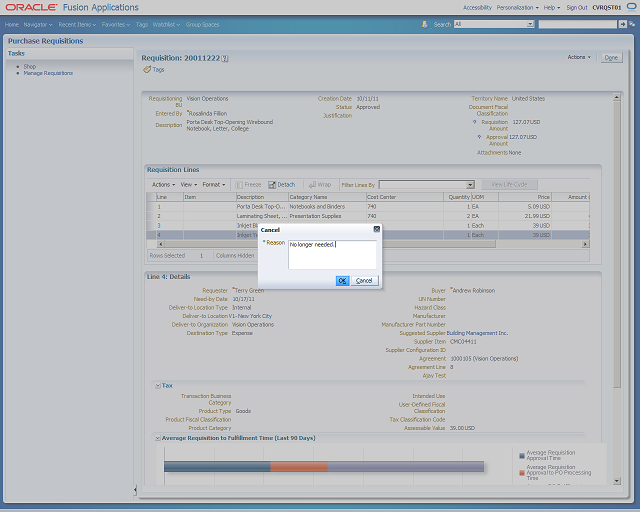This screenshot has height=512, width=640.
Task: Click Approval Amount info icon
Action: (479, 137)
